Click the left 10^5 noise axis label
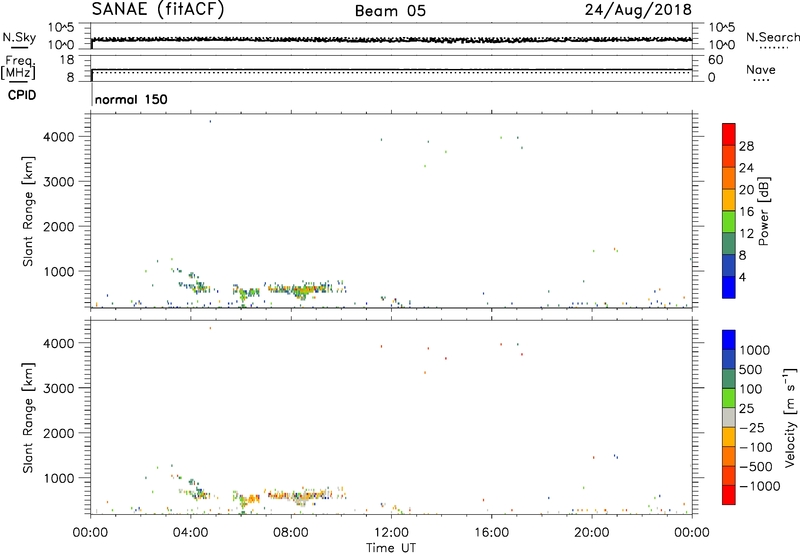The height and width of the screenshot is (554, 800). [61, 28]
